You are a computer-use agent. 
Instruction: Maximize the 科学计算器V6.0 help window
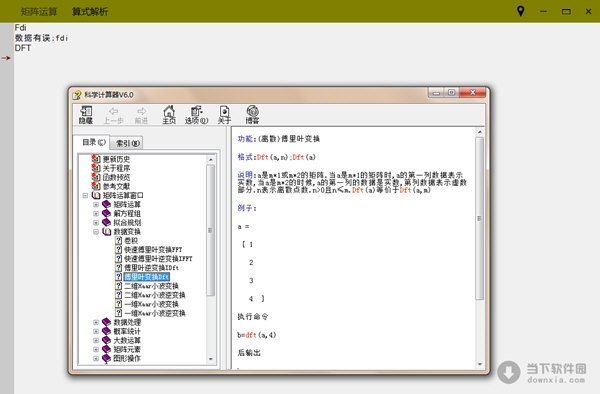click(x=452, y=93)
